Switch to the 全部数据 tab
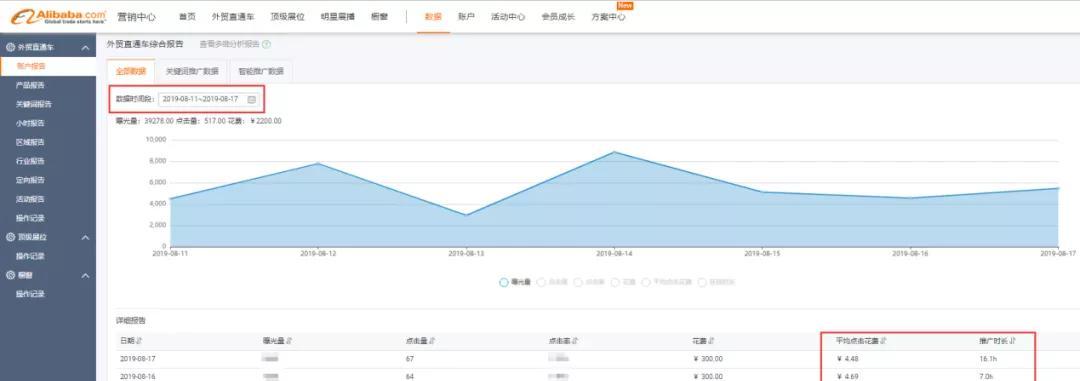 coord(131,71)
